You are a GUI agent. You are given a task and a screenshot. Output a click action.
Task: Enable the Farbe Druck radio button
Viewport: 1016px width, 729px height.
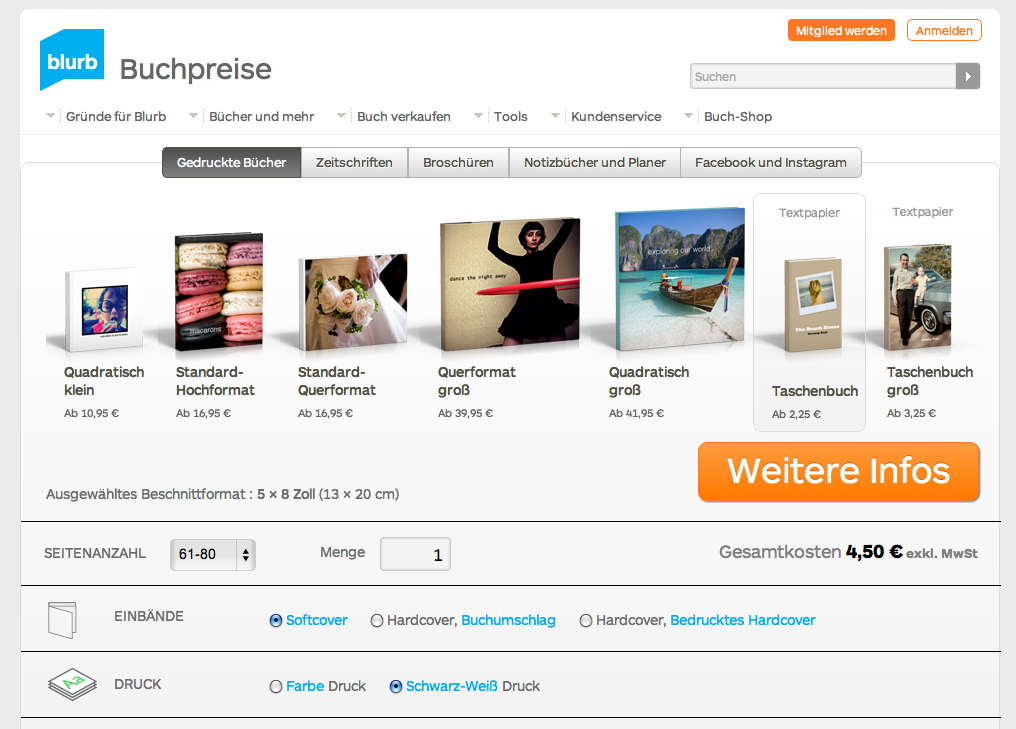click(276, 686)
